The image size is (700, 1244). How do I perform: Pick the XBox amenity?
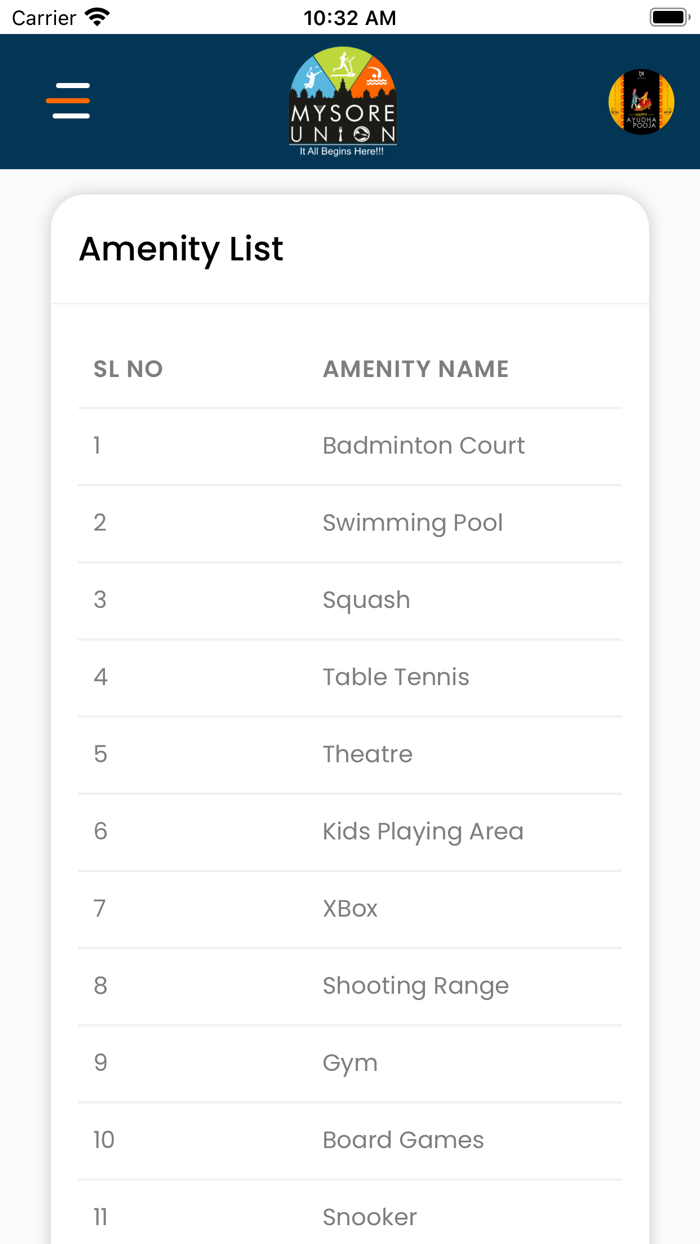[x=350, y=908]
